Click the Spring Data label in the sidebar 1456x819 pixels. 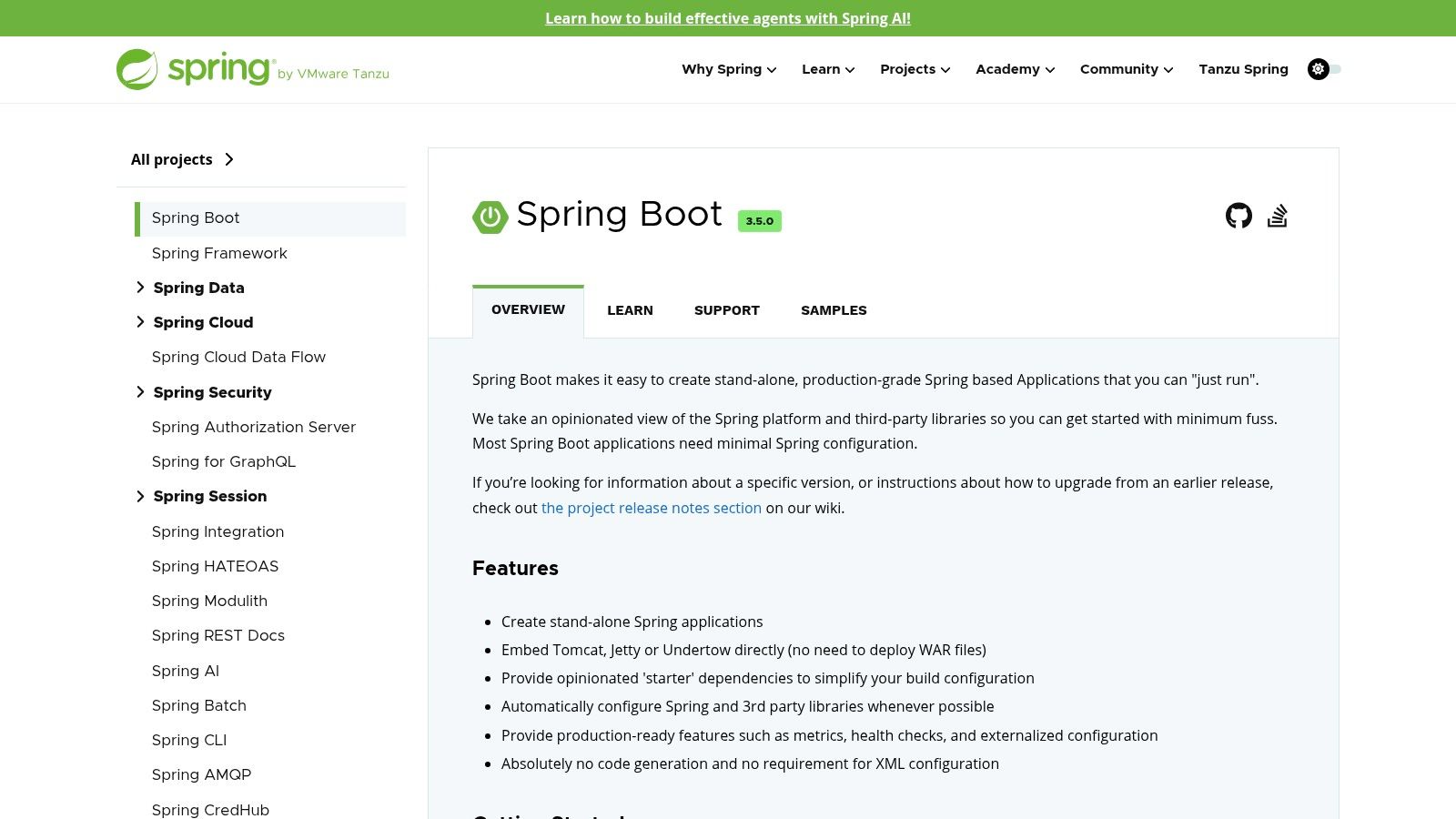point(199,288)
